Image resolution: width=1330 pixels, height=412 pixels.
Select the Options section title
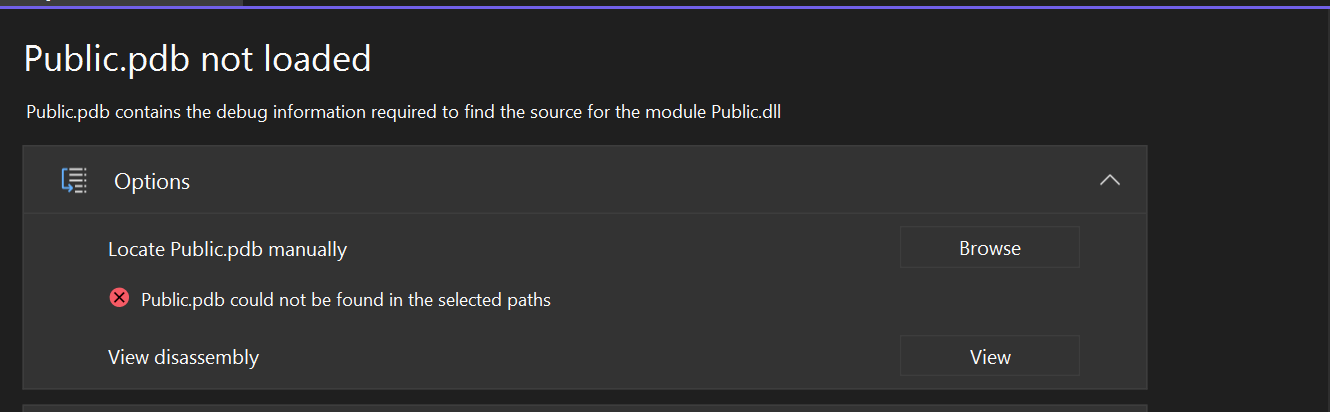152,182
